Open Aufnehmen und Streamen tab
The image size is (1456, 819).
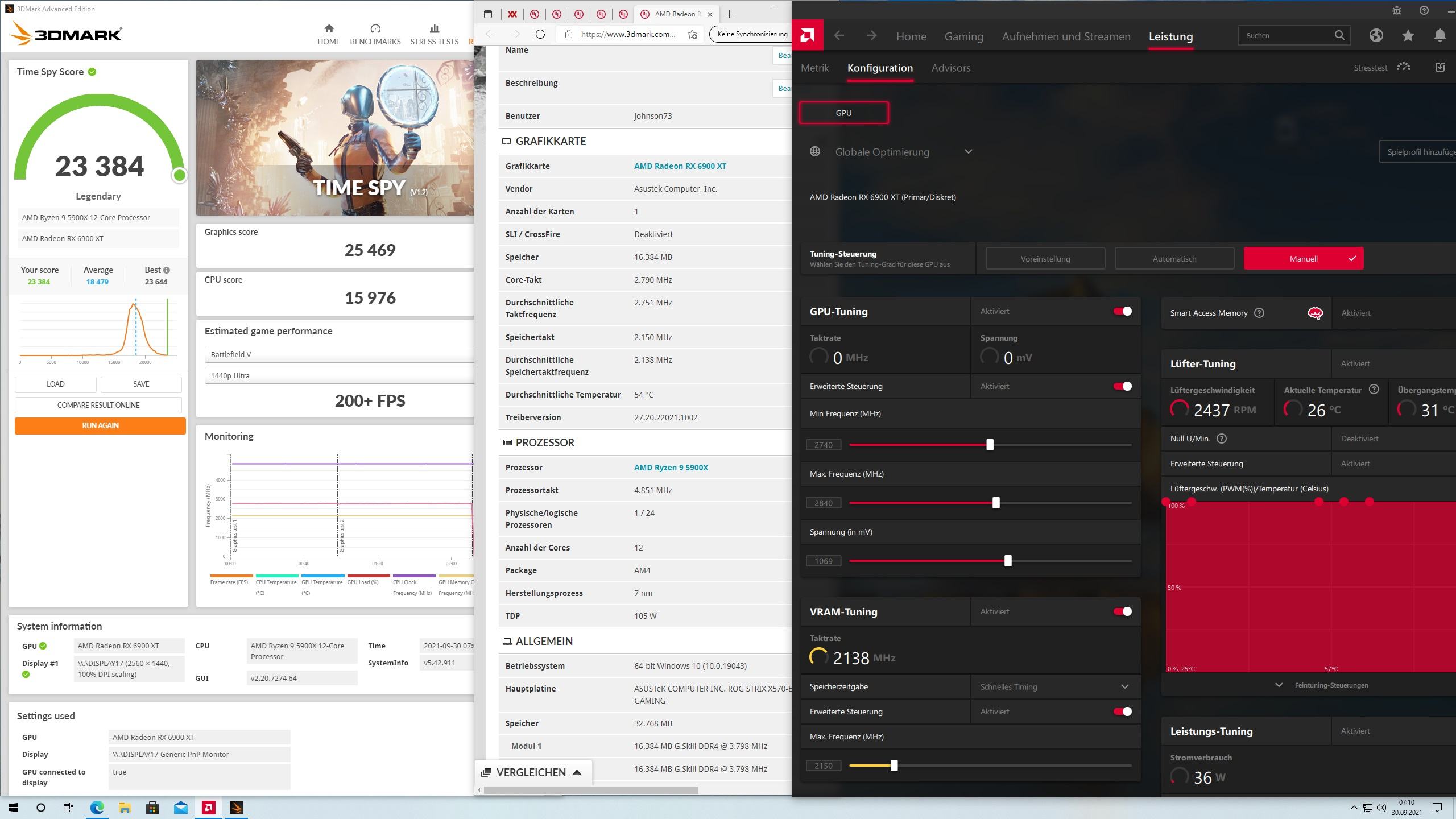[x=1066, y=36]
